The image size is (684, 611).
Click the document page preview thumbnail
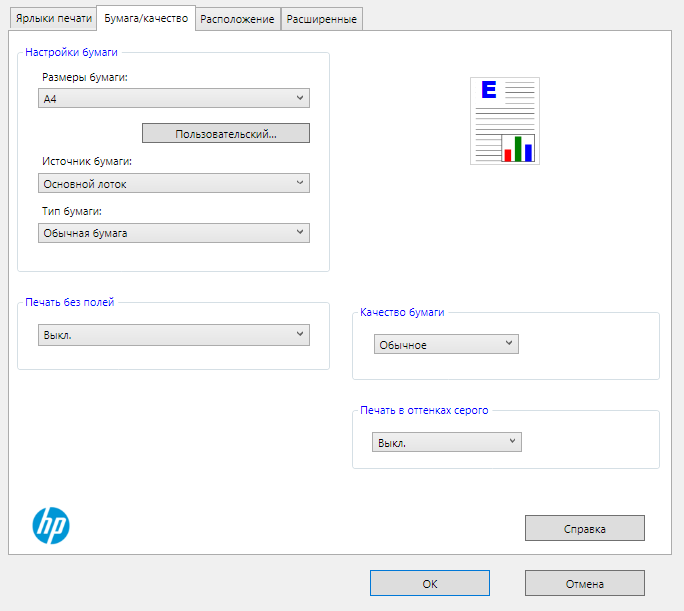[505, 121]
